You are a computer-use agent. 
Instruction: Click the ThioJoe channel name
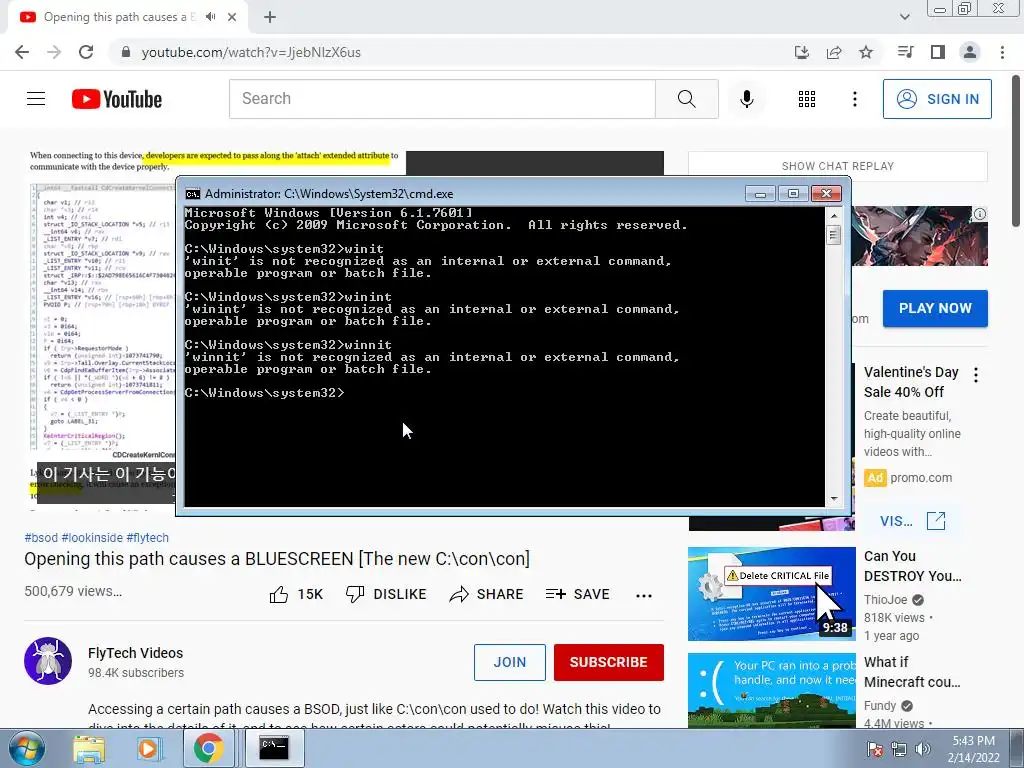click(886, 600)
